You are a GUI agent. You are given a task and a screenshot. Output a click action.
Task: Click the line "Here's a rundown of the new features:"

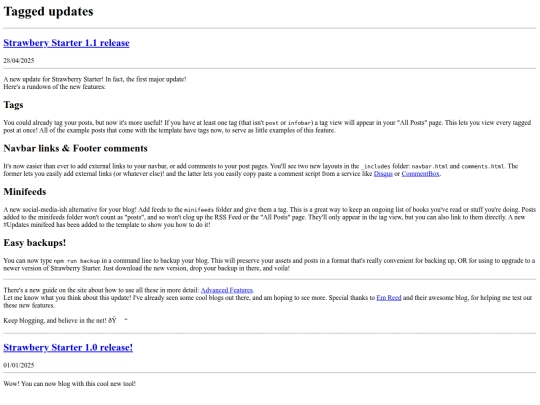(x=54, y=87)
